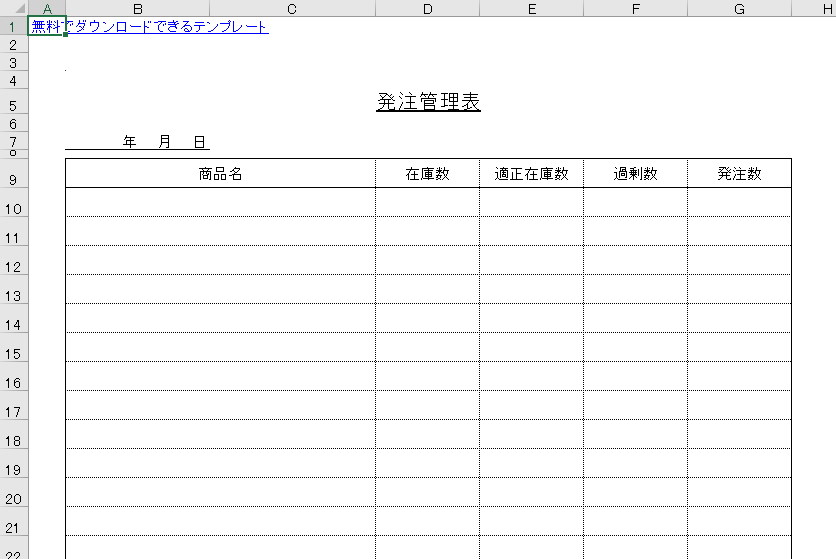Click the 発注管理表 title text

(x=428, y=102)
